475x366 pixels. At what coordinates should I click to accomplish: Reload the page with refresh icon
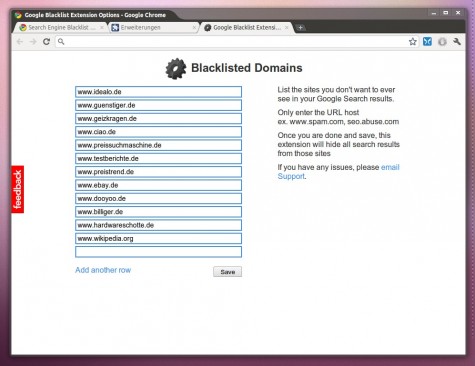46,42
